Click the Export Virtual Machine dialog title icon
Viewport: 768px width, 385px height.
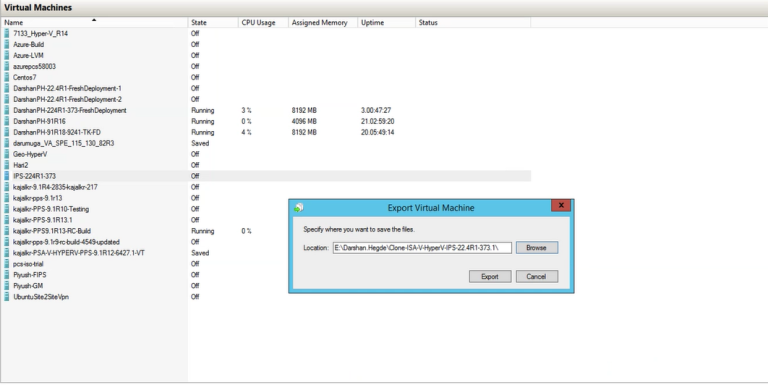pos(299,208)
